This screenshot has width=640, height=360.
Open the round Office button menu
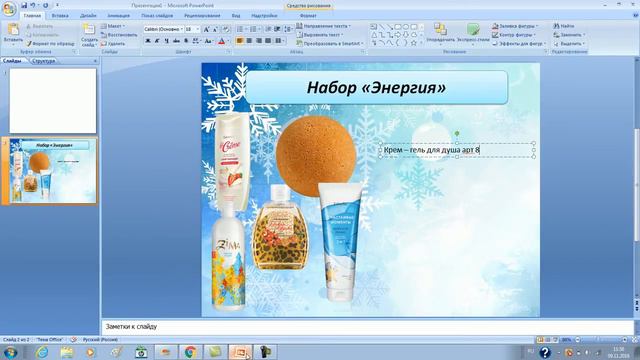tap(9, 9)
